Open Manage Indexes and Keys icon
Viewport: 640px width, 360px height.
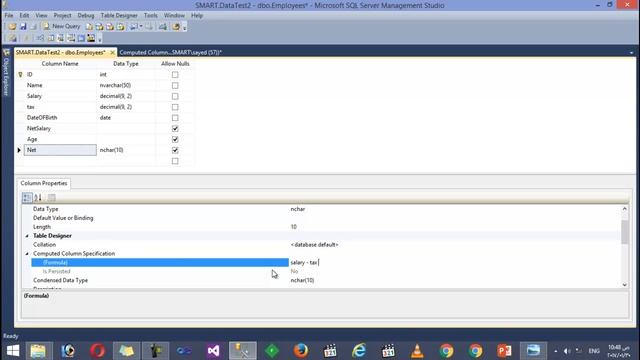point(51,38)
